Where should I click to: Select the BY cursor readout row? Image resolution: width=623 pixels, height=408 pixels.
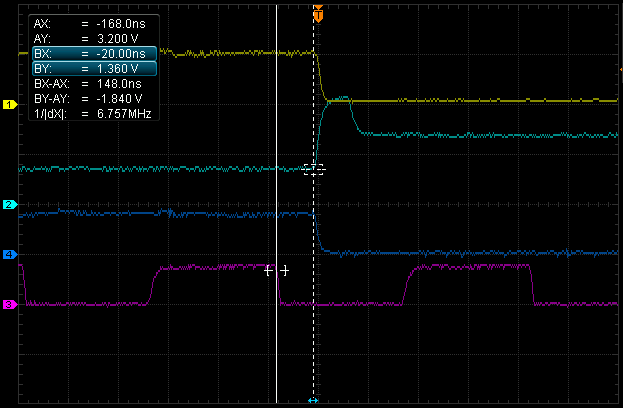(95, 69)
